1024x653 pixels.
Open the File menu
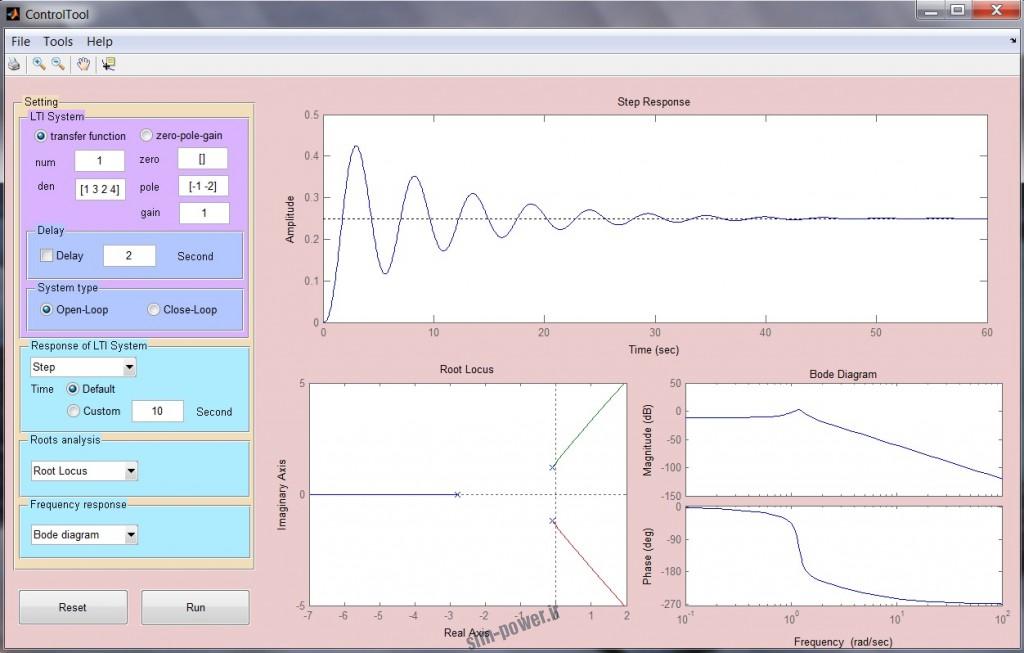point(21,42)
